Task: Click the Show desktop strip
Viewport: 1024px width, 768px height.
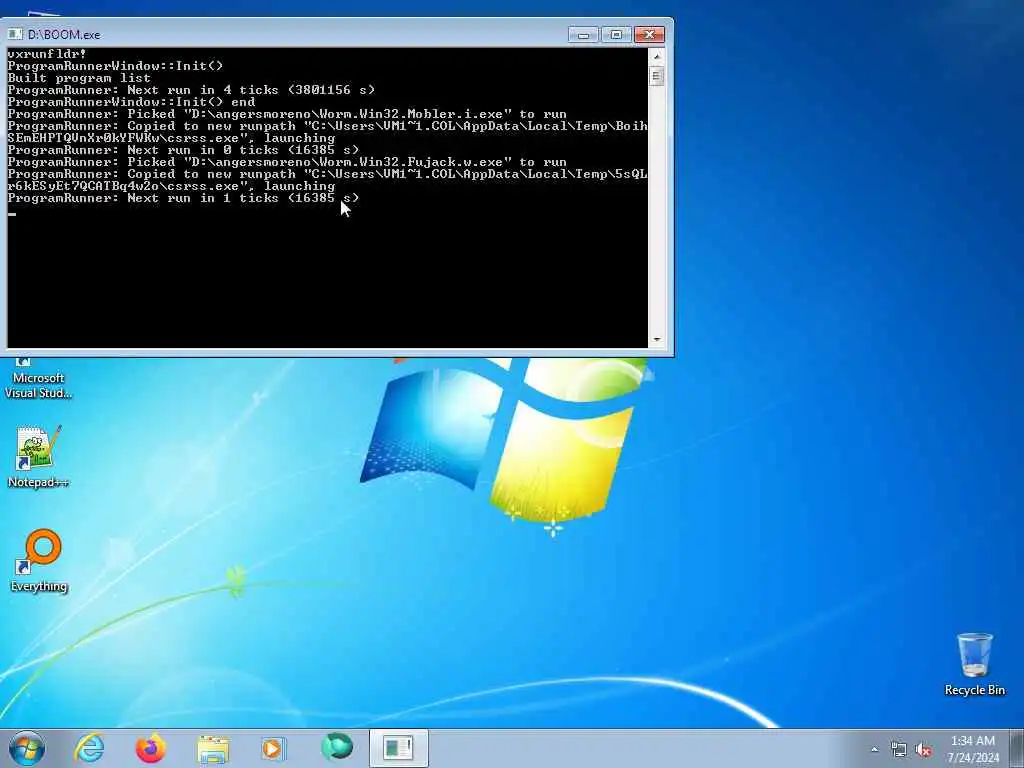Action: coord(1017,748)
